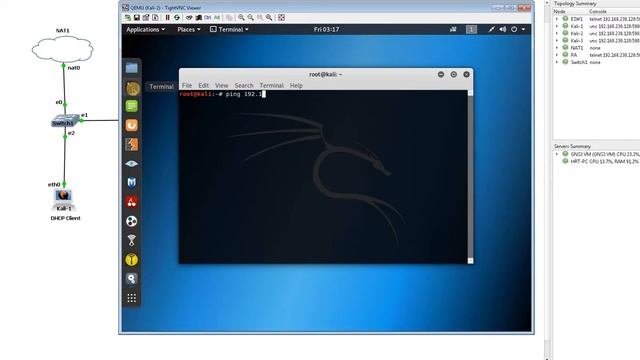The height and width of the screenshot is (360, 640).
Task: Open the Terminal menu in terminal menubar
Action: 271,85
